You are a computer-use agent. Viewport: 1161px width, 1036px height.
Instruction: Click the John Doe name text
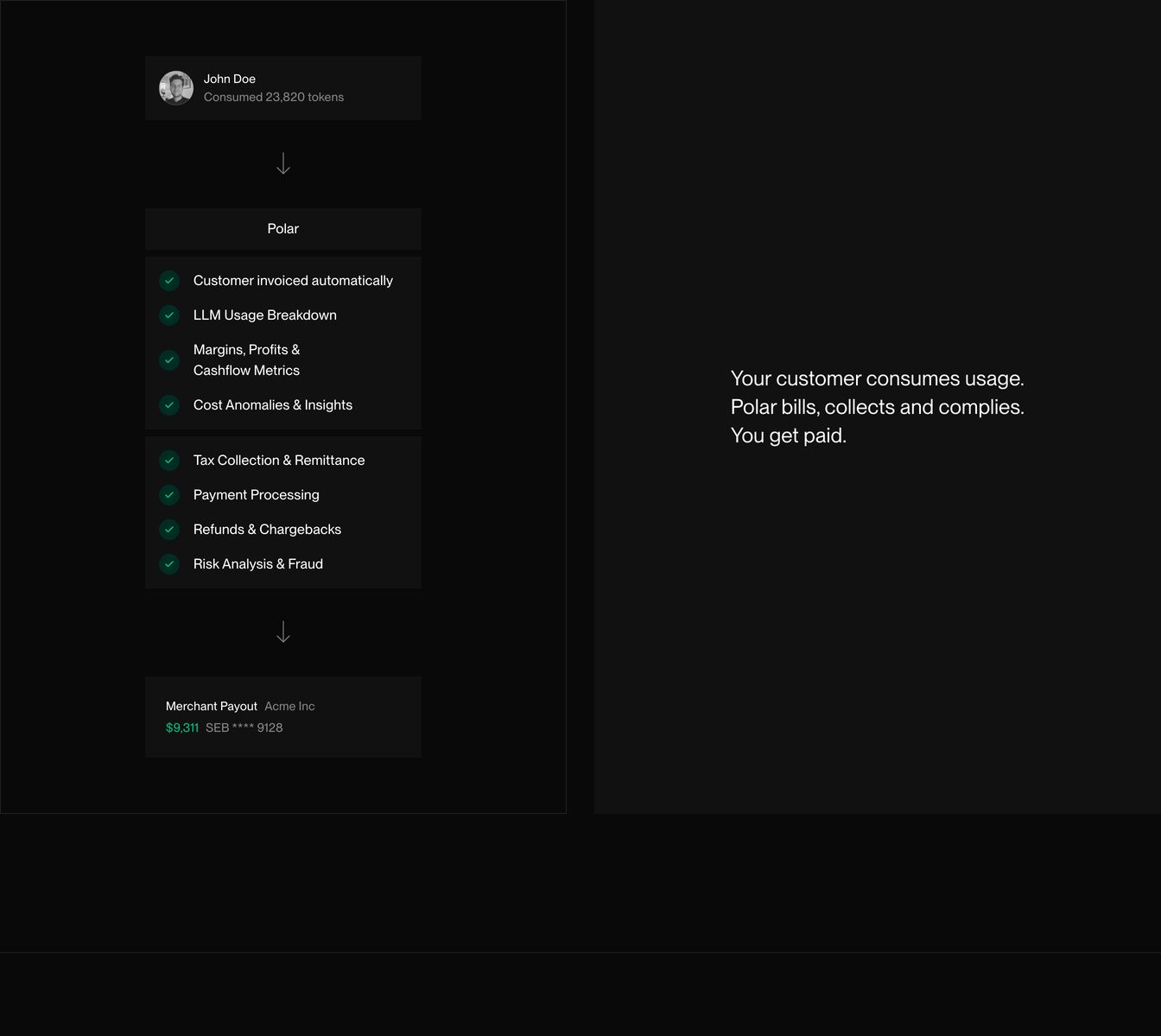pyautogui.click(x=230, y=79)
